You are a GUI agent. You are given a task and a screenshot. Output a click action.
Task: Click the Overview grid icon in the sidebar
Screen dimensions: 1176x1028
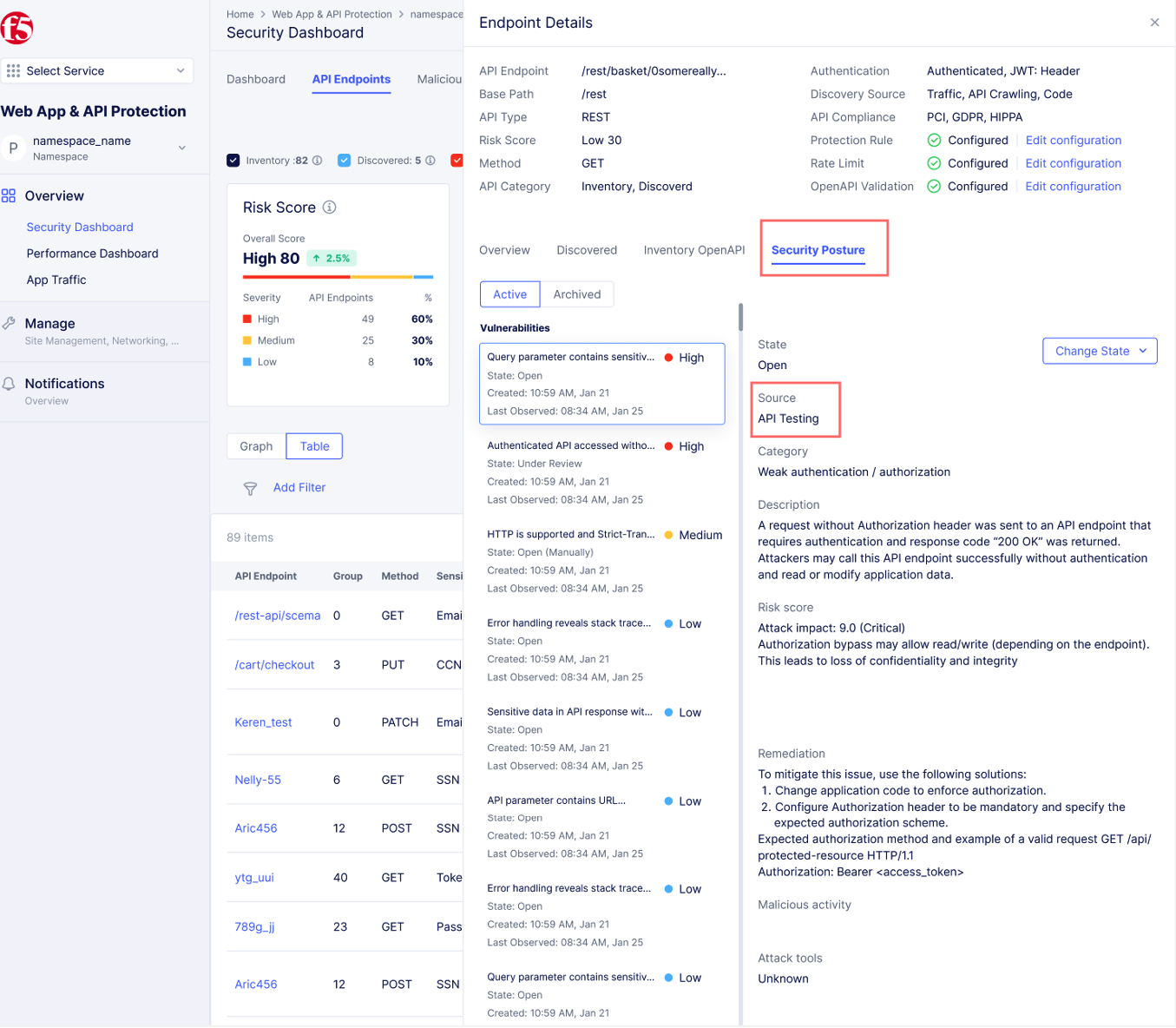(9, 195)
